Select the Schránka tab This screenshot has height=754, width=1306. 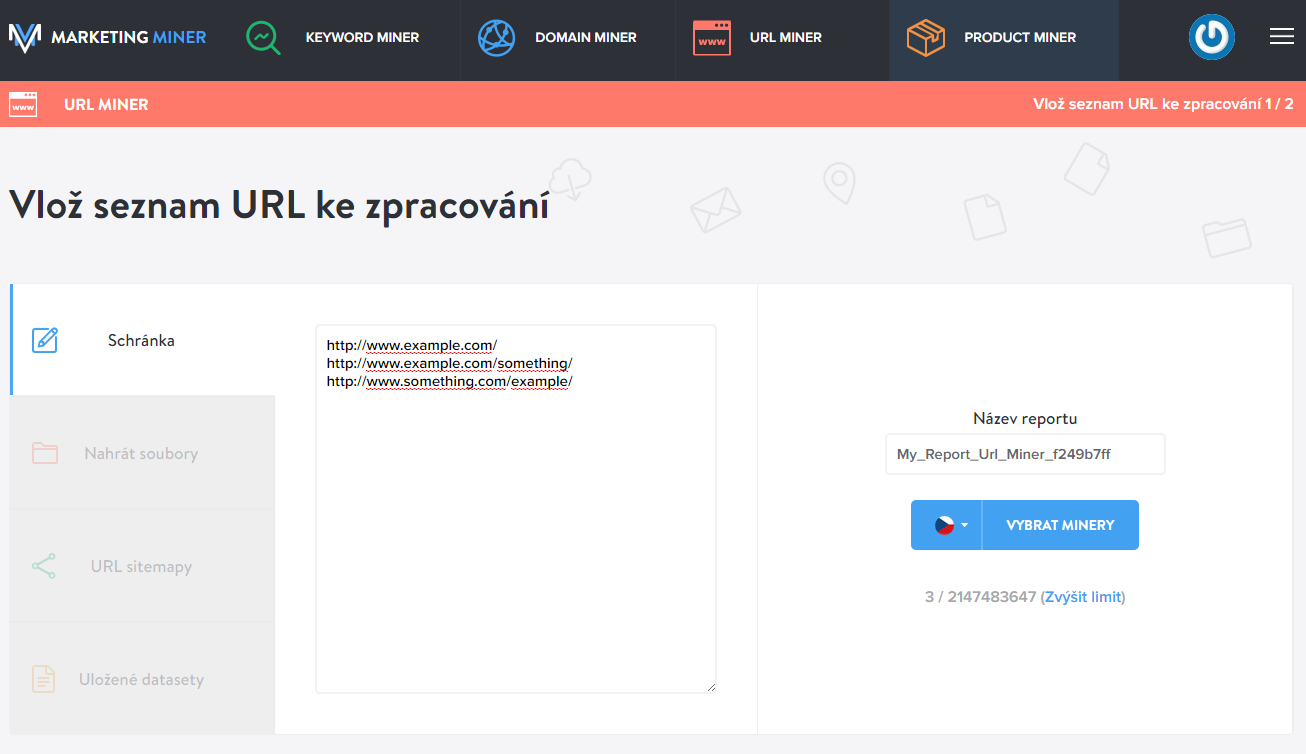142,340
